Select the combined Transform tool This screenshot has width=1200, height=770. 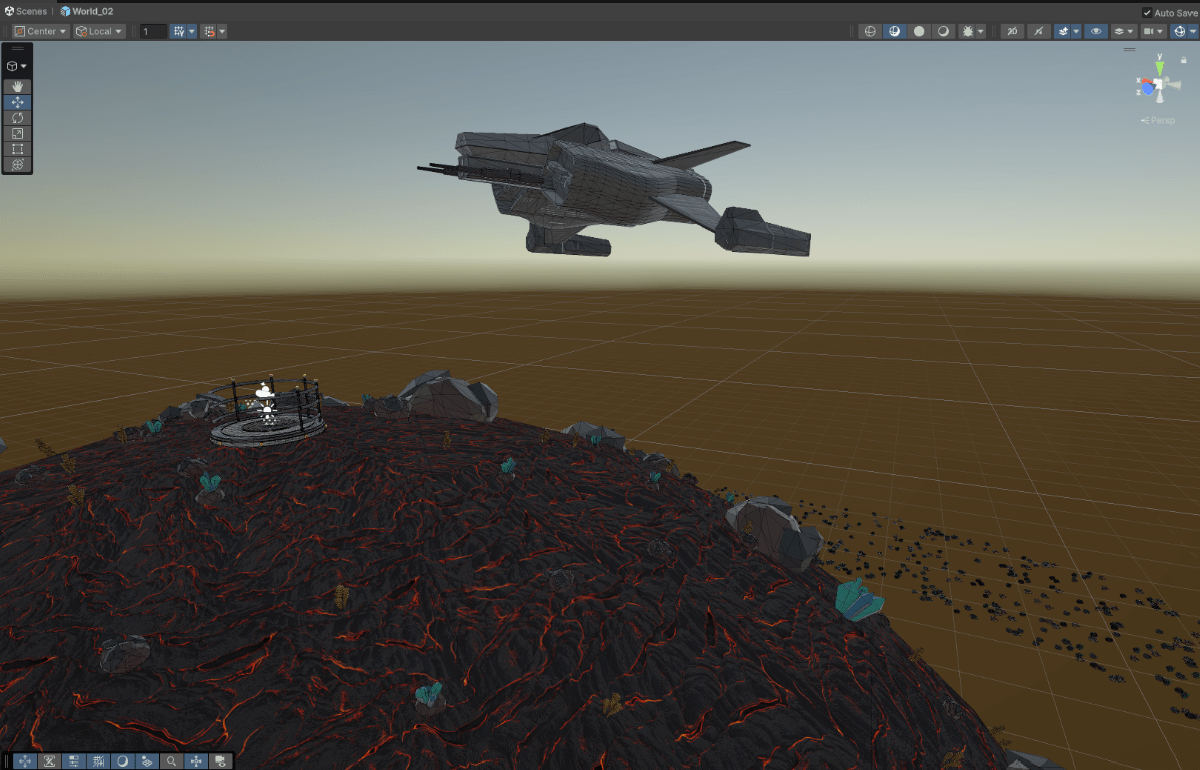pyautogui.click(x=17, y=164)
